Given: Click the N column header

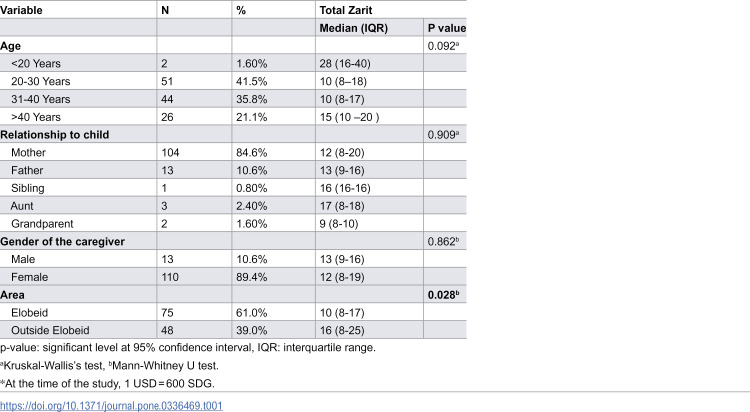Looking at the screenshot, I should point(165,10).
